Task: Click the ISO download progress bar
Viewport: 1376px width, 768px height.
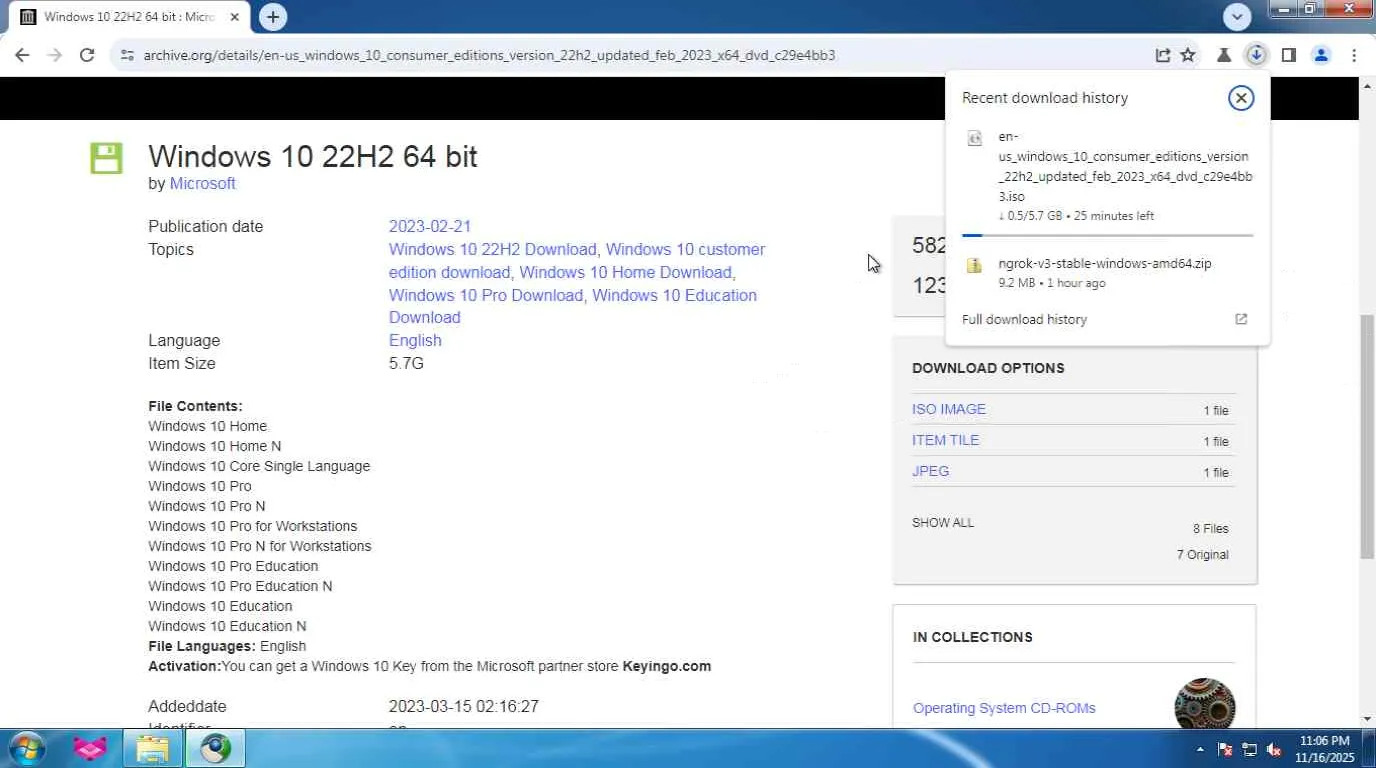Action: [1107, 235]
